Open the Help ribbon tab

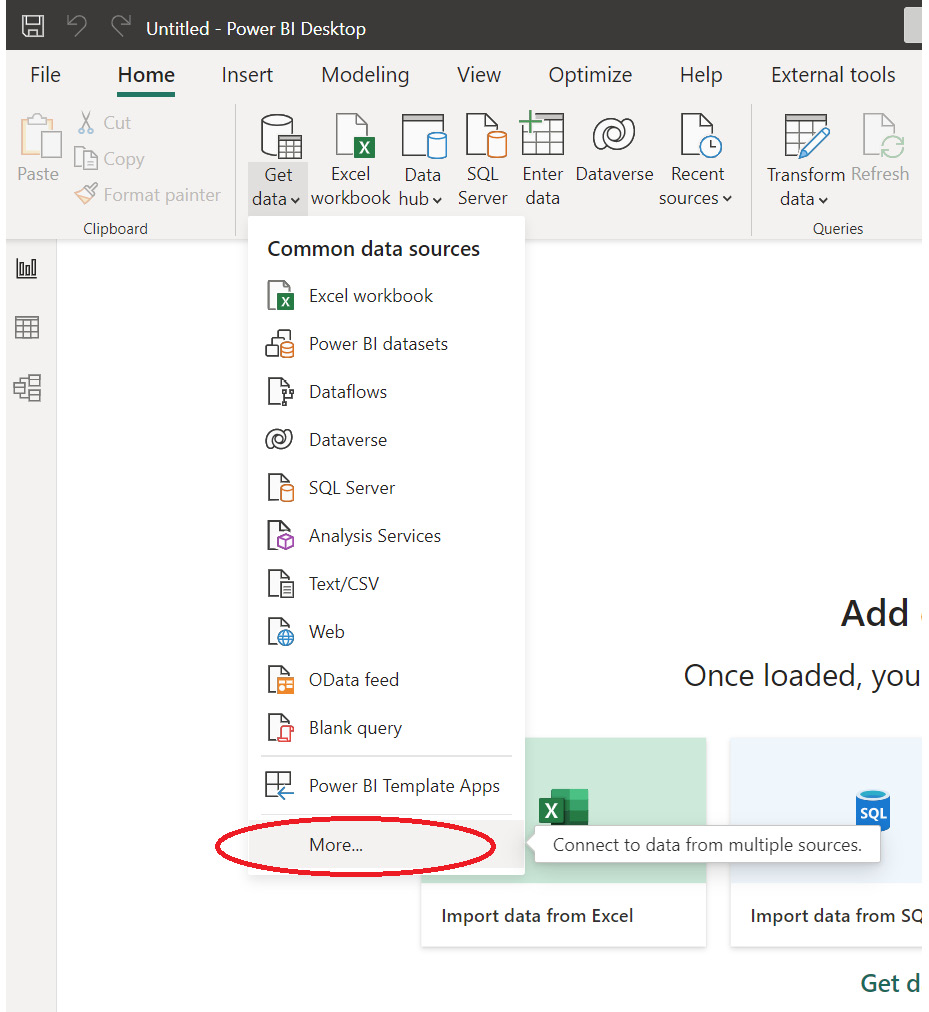point(700,75)
